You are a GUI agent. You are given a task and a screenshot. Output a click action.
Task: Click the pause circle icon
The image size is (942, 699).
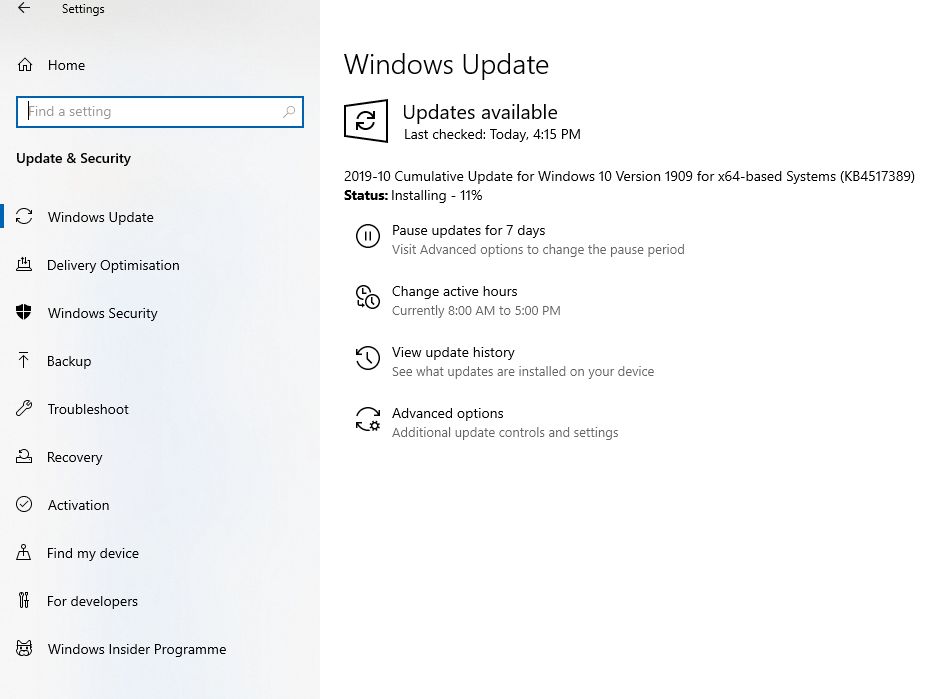pyautogui.click(x=368, y=236)
